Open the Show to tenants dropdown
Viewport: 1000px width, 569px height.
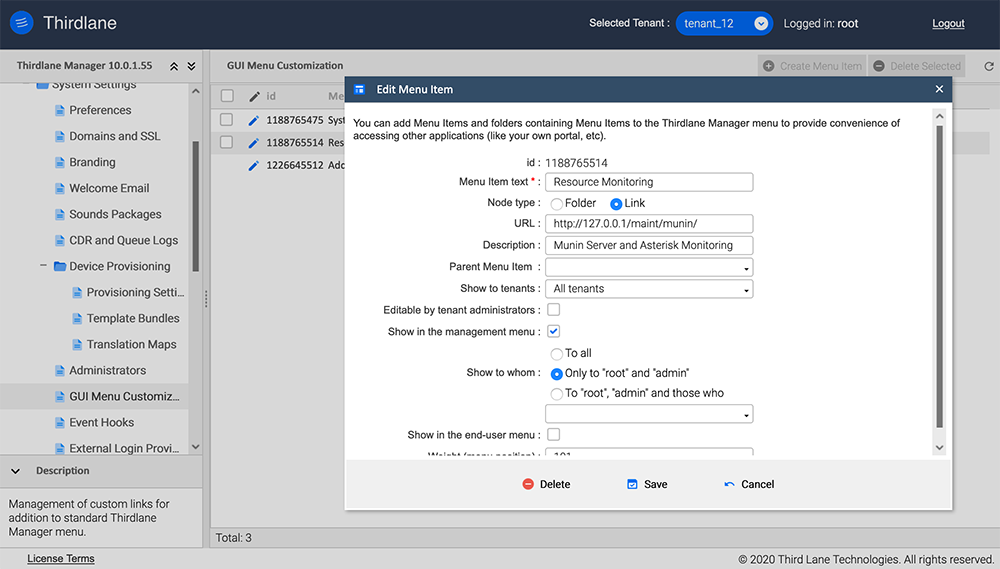649,289
